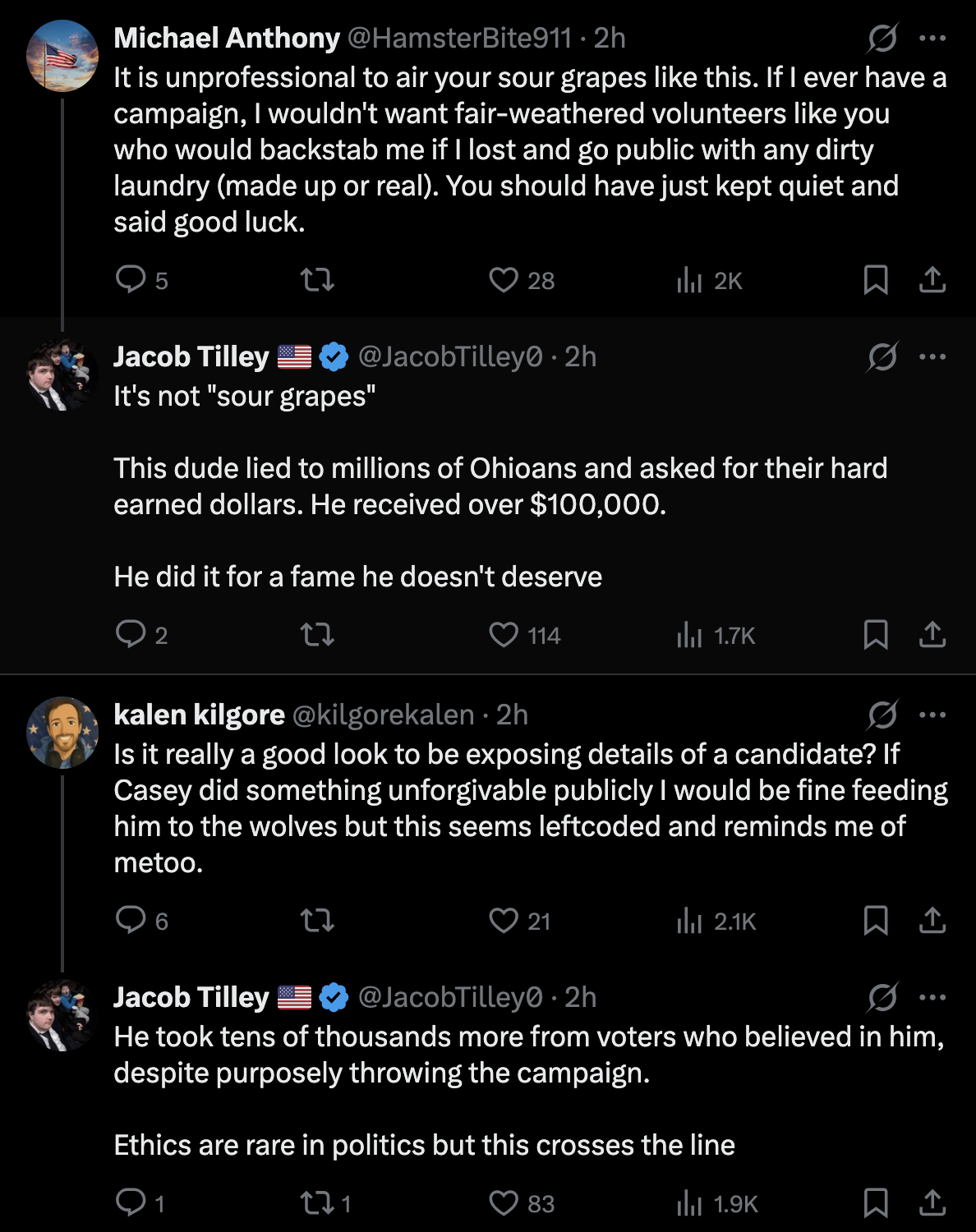Screen dimensions: 976x1232
Task: Visit @kilgorekalen profile link
Action: [x=383, y=715]
